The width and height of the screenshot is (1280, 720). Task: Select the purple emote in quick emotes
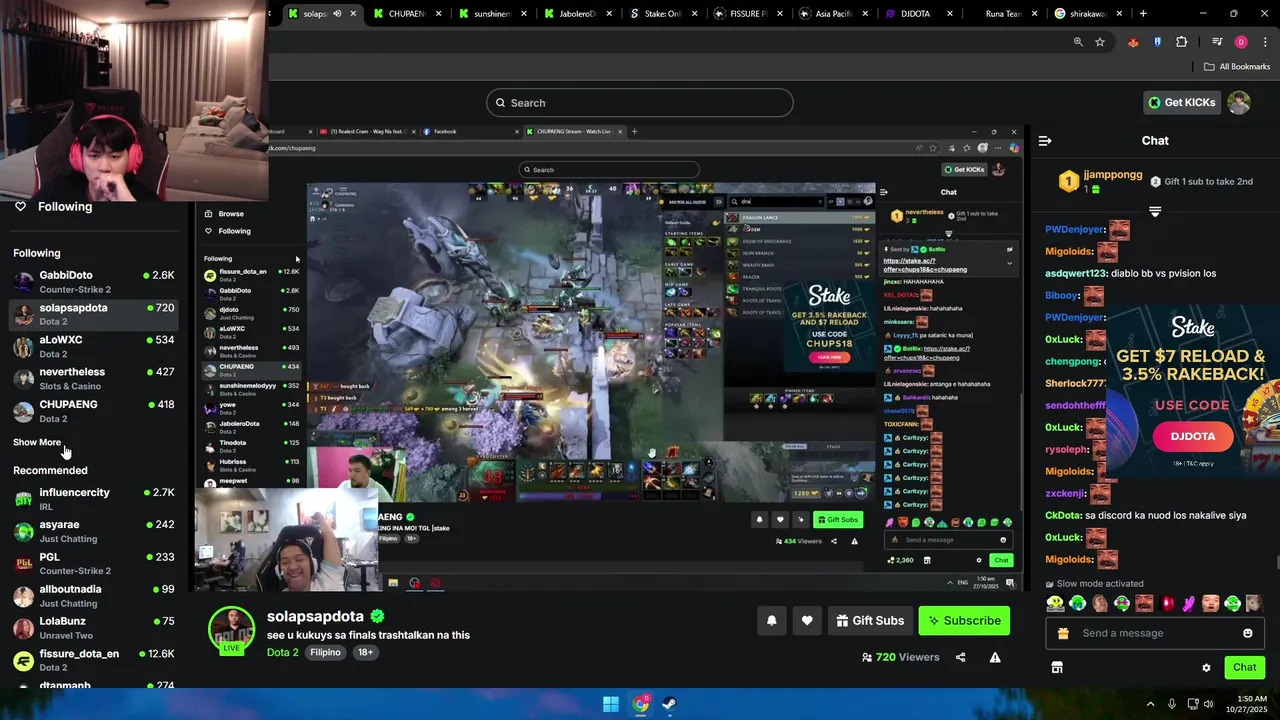pyautogui.click(x=1188, y=603)
